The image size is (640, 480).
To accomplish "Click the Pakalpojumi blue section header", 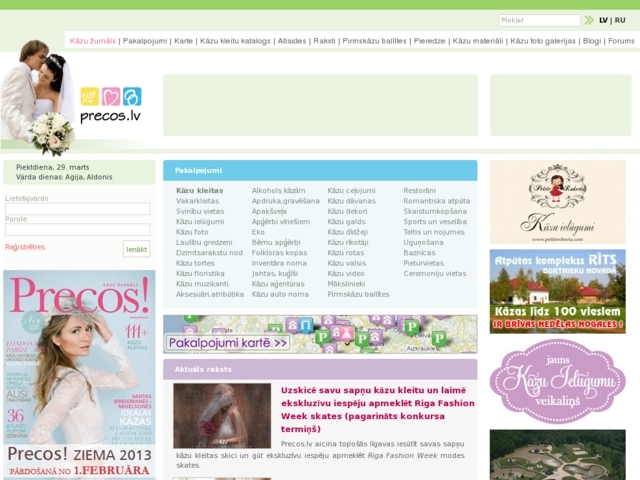I will pos(320,170).
